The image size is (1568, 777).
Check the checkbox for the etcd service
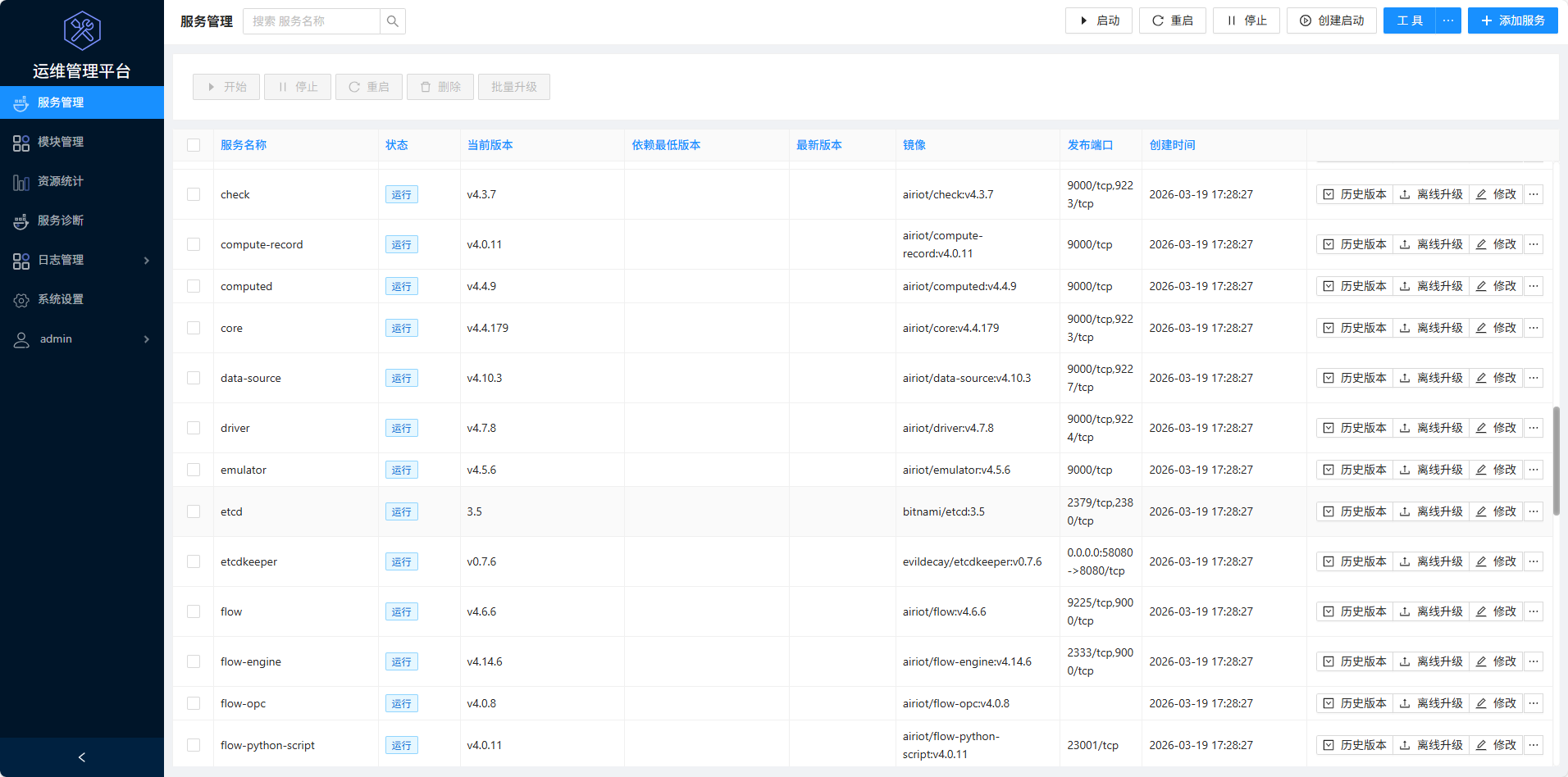194,511
